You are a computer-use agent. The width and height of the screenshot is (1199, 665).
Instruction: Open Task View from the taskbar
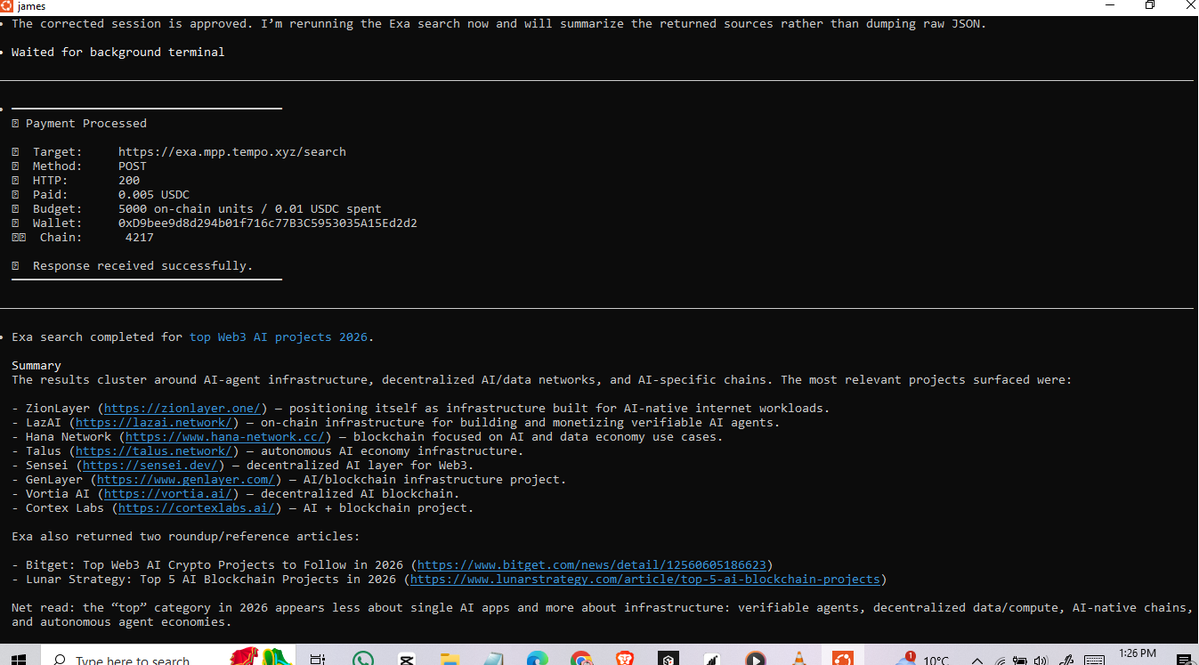click(317, 659)
